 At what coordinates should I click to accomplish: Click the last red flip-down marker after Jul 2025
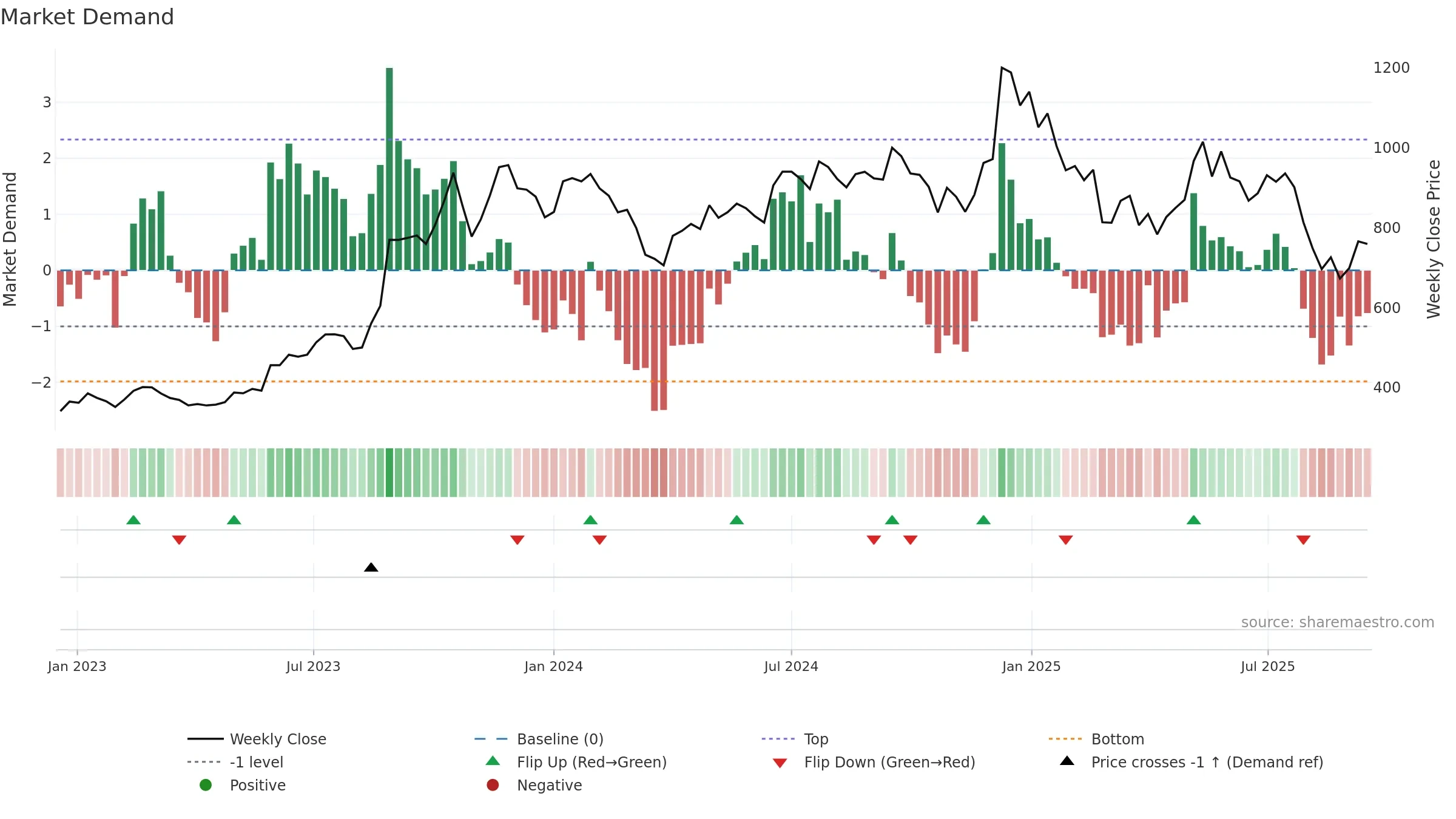(x=1303, y=540)
